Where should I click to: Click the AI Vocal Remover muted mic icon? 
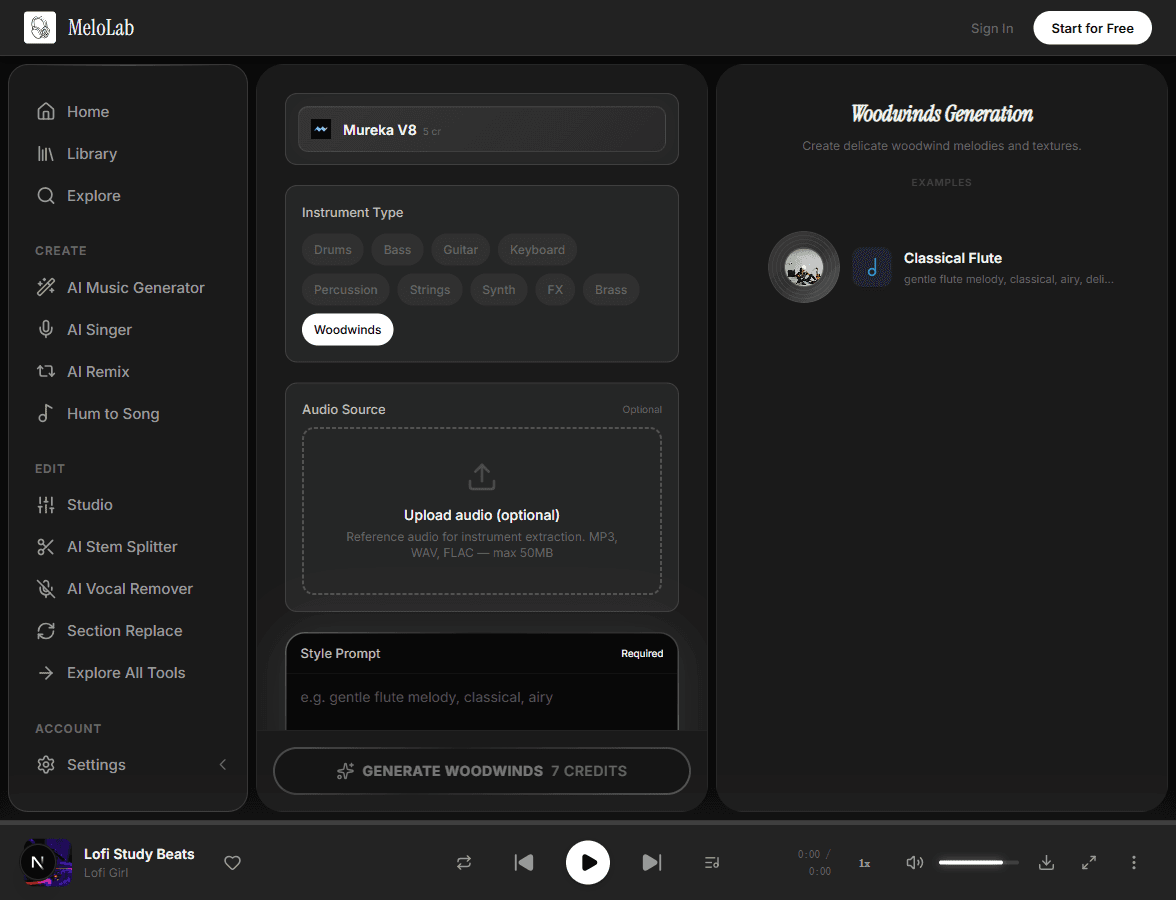tap(46, 589)
